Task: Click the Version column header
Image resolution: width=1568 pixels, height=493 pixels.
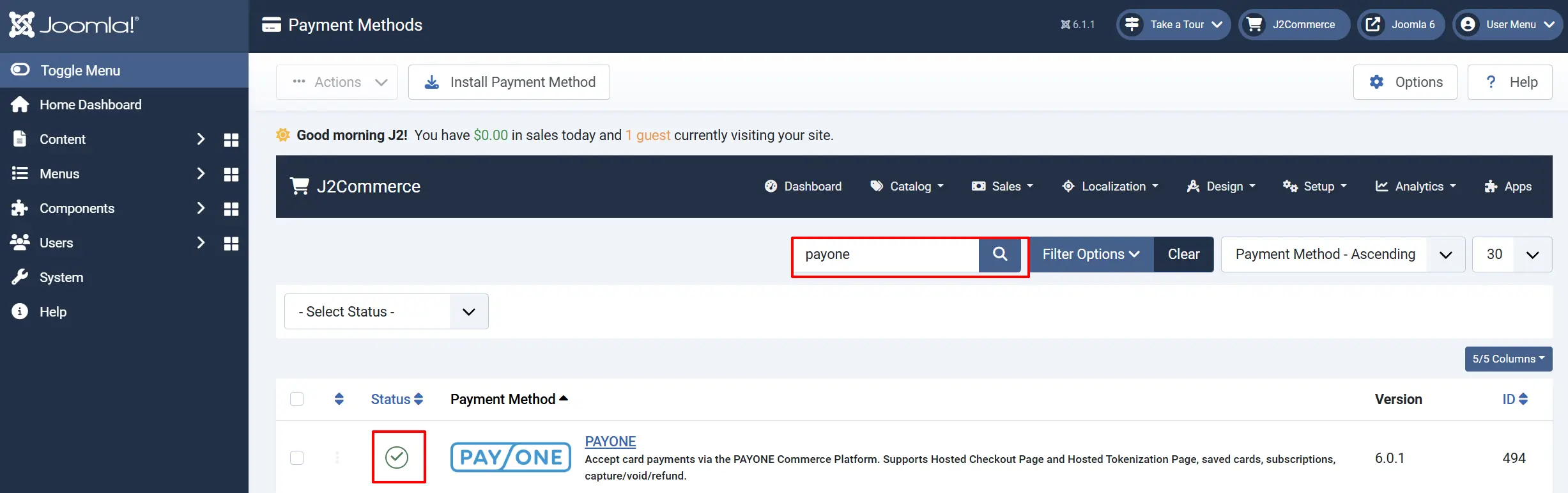Action: click(1399, 399)
